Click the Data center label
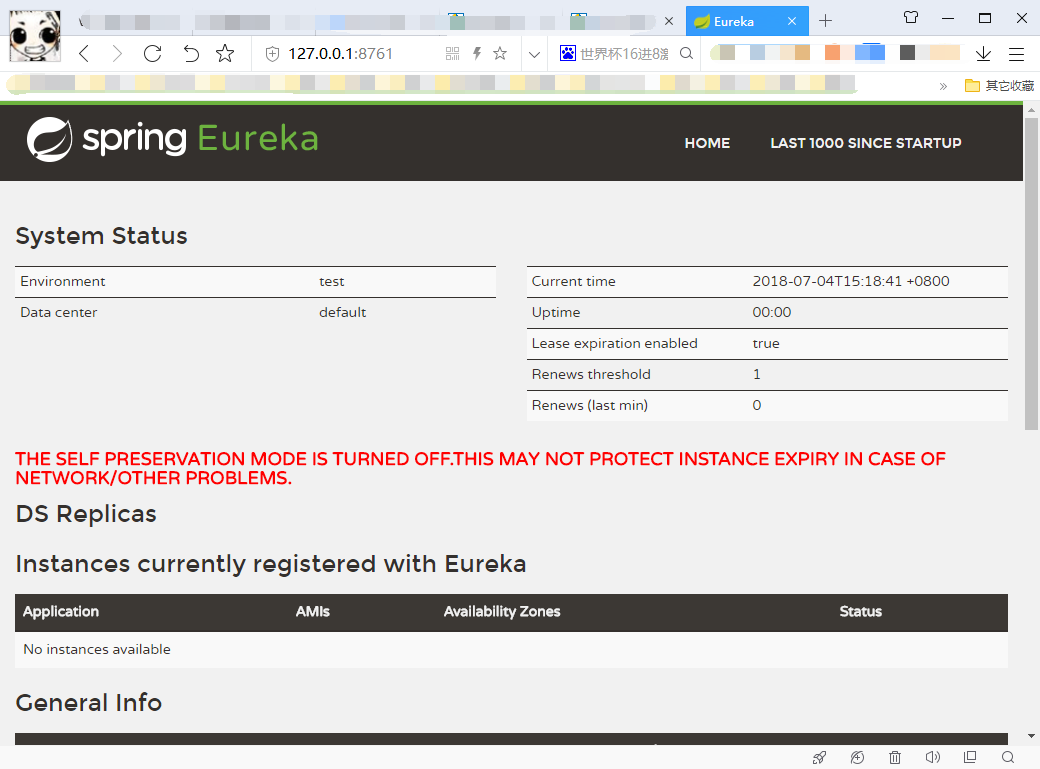 pyautogui.click(x=58, y=313)
